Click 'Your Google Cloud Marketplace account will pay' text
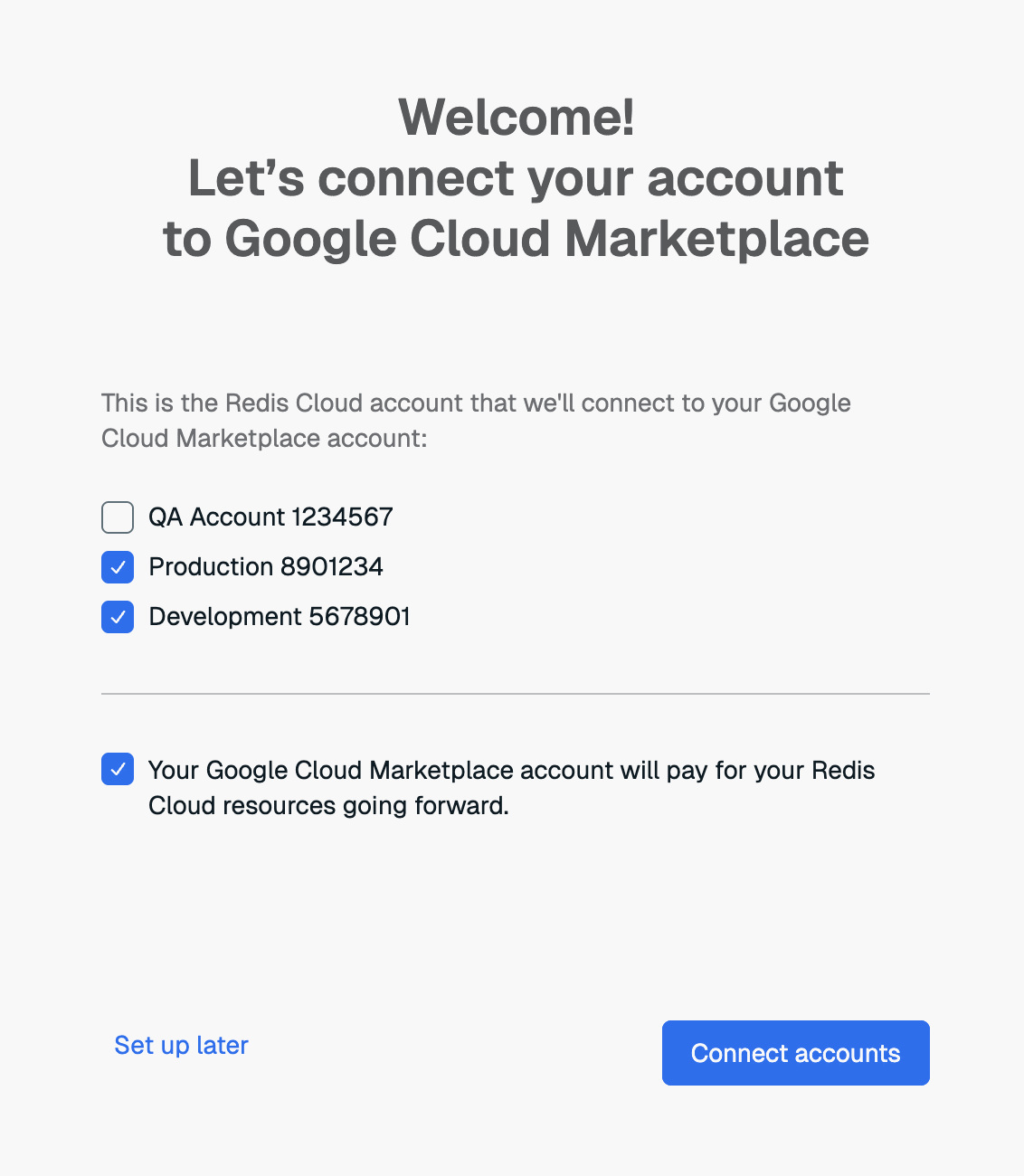The image size is (1024, 1176). [511, 770]
